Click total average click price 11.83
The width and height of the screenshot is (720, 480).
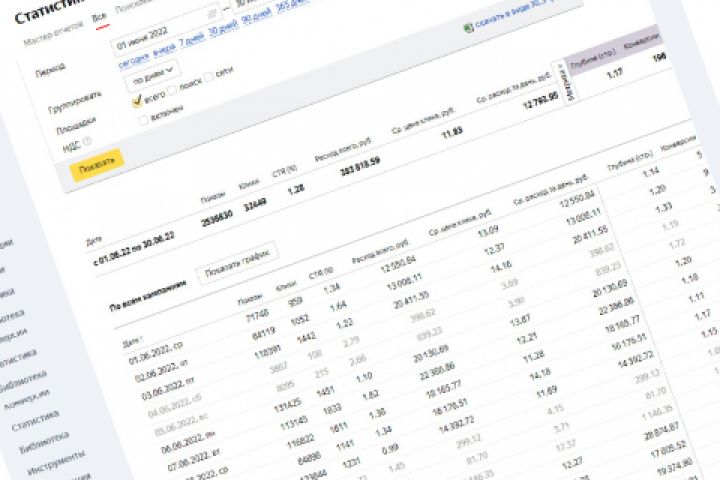[x=452, y=134]
